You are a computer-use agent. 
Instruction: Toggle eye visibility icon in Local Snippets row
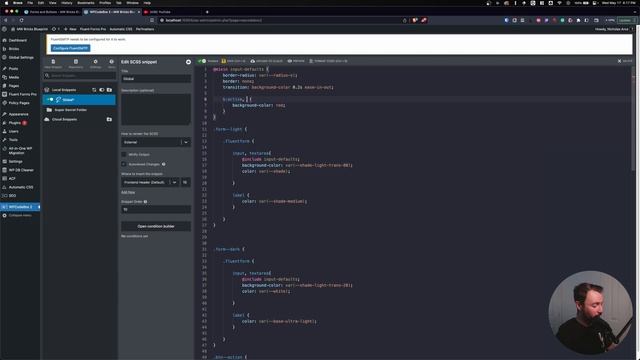pos(102,90)
